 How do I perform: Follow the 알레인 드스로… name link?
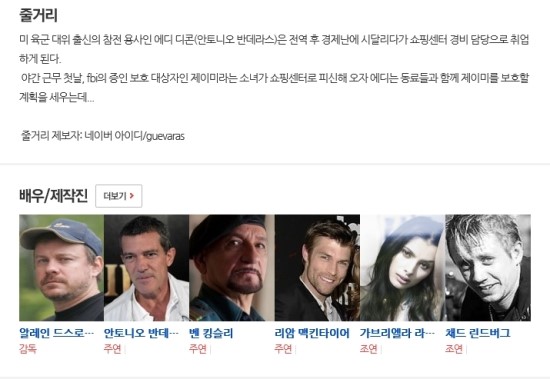pyautogui.click(x=56, y=333)
